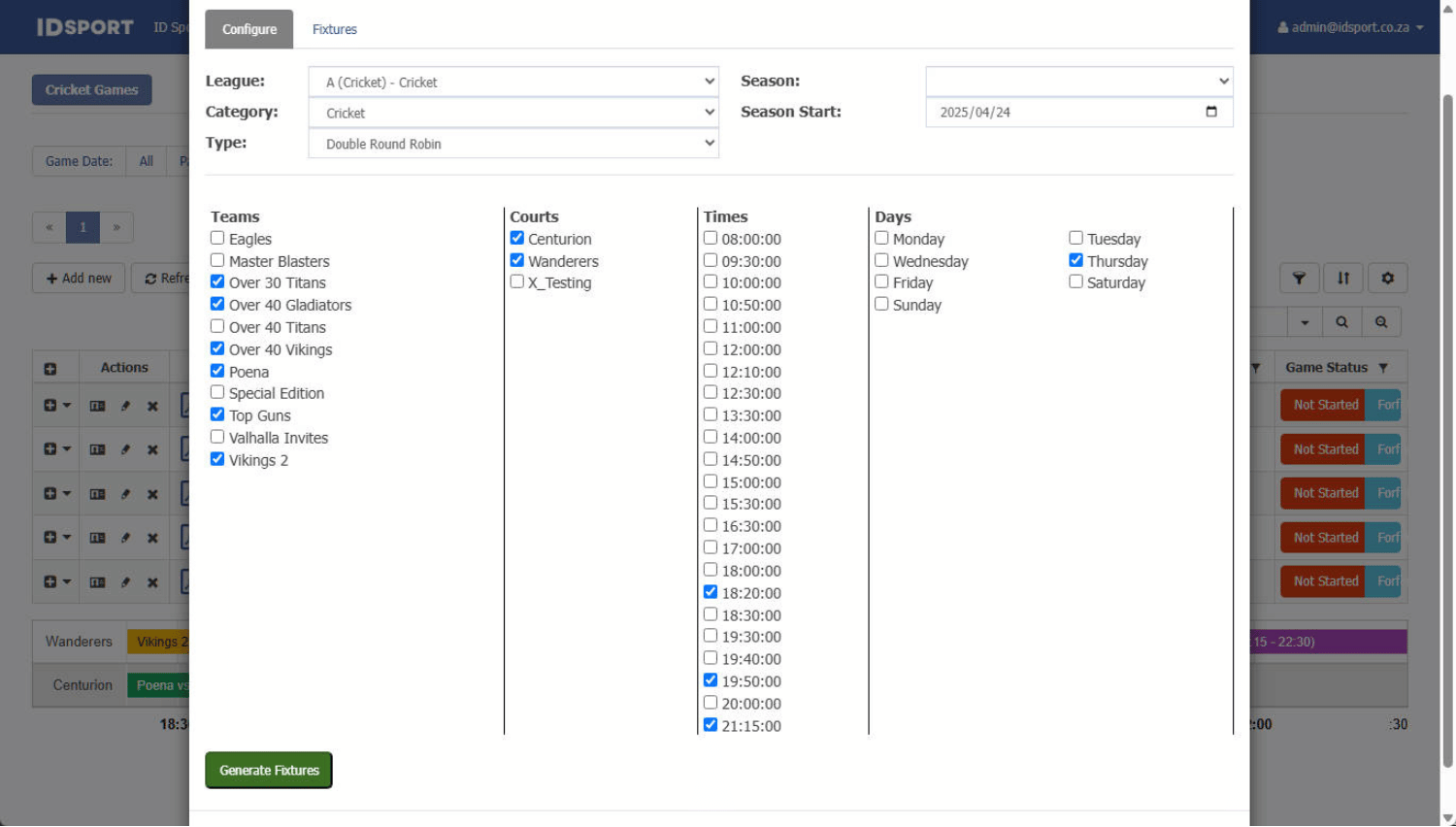Check the Eagles team checkbox
Viewport: 1456px width, 827px height.
coord(217,238)
